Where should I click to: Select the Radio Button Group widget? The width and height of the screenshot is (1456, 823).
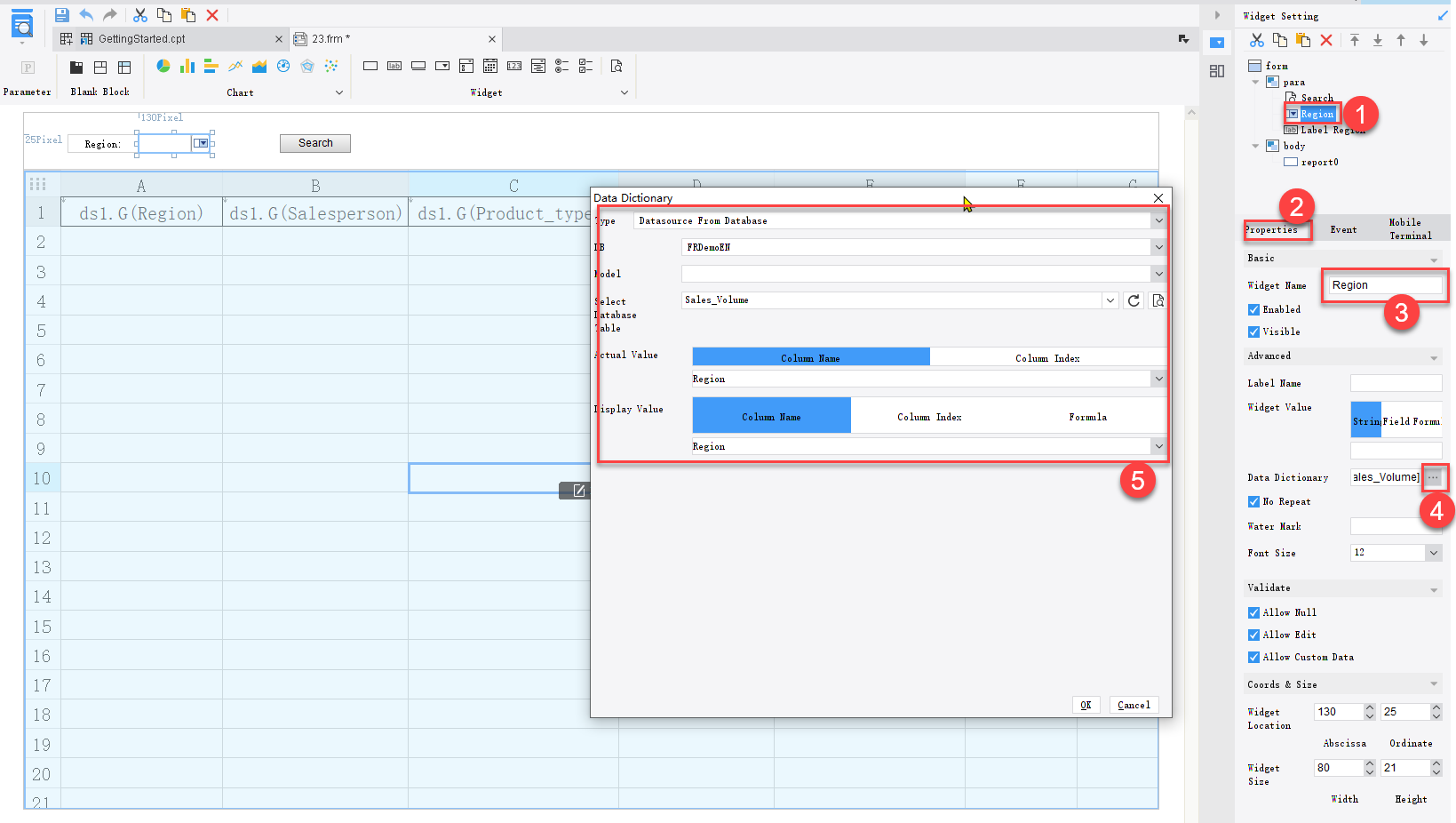coord(561,66)
